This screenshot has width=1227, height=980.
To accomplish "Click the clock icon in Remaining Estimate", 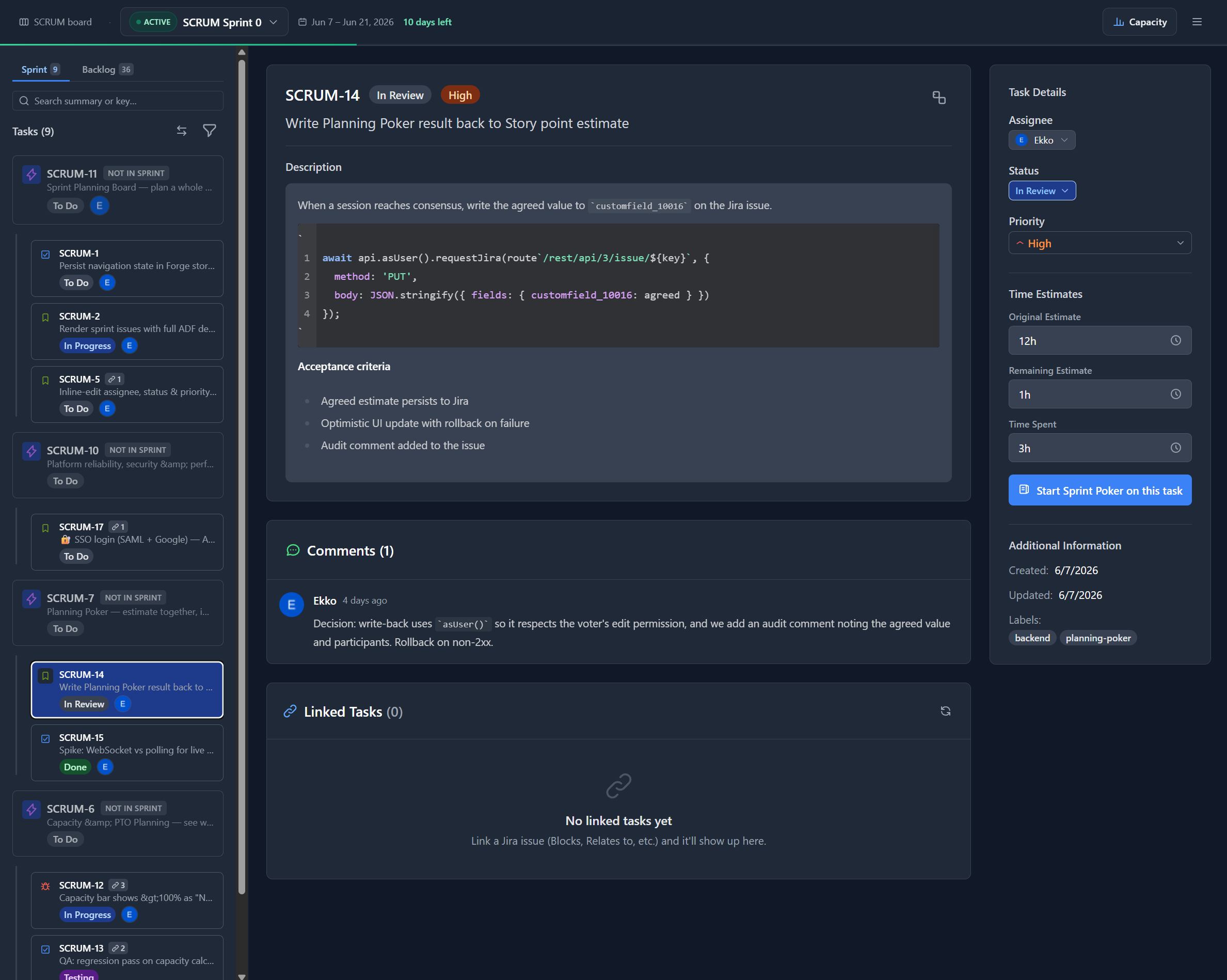I will [1176, 394].
